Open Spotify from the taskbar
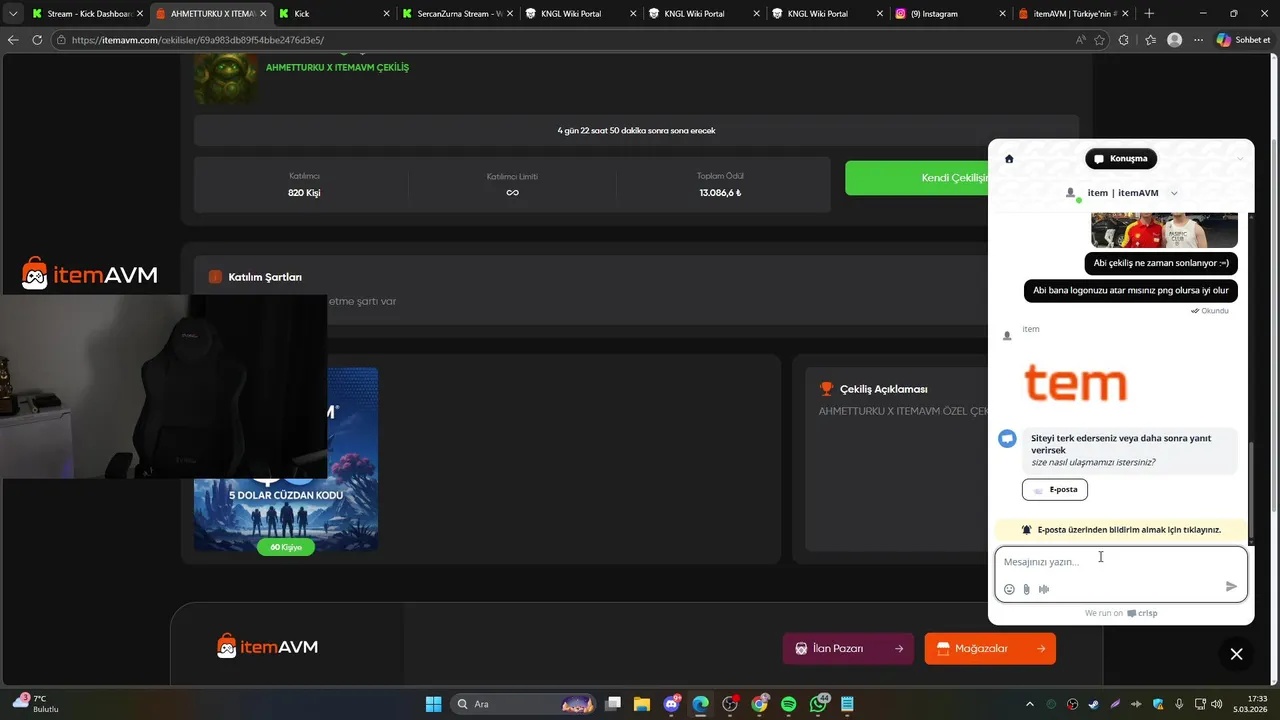 788,704
